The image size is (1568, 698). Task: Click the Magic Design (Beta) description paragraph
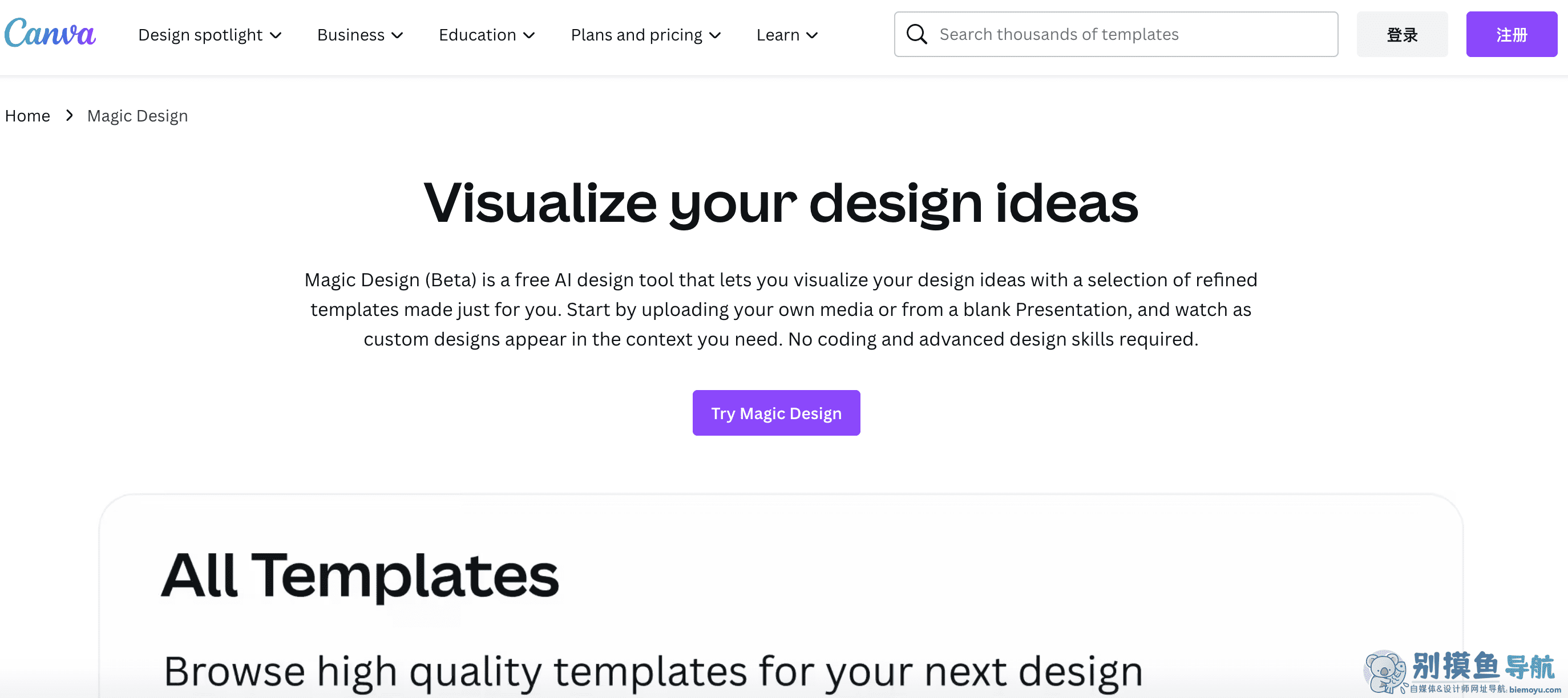[x=781, y=309]
